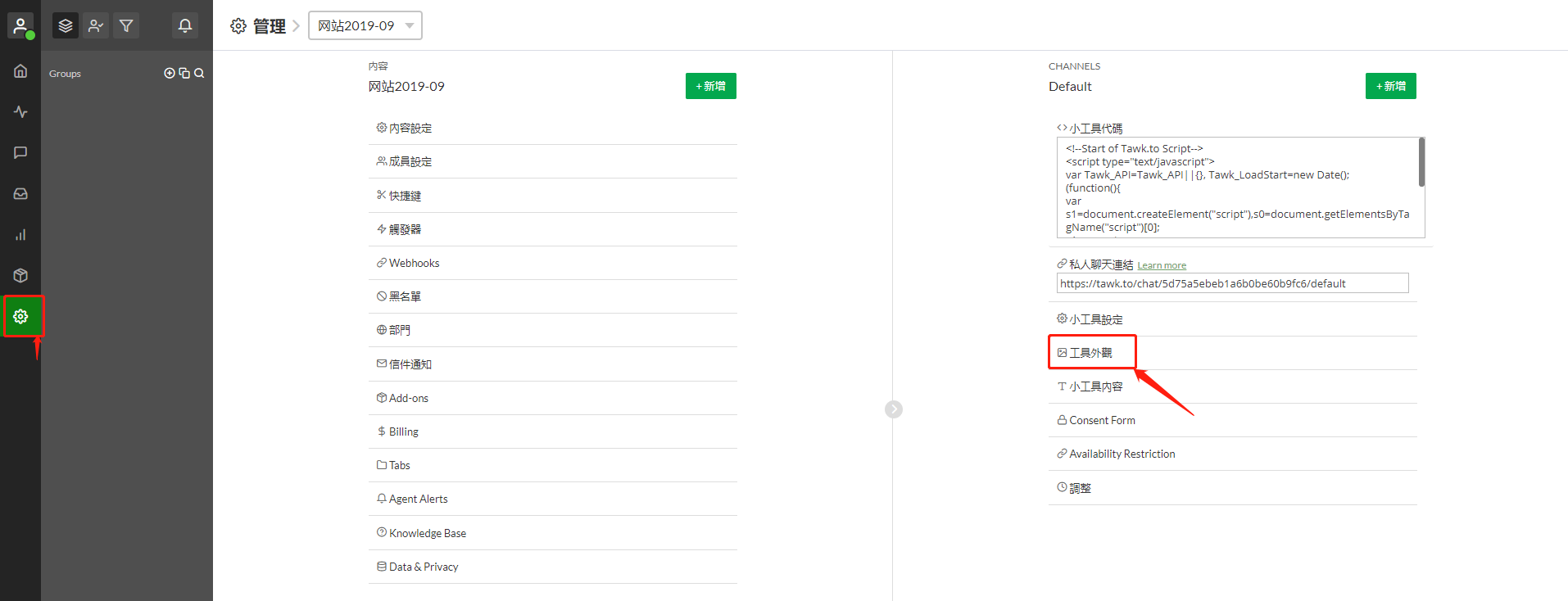Click the add group plus icon
The image size is (1568, 601).
[170, 74]
